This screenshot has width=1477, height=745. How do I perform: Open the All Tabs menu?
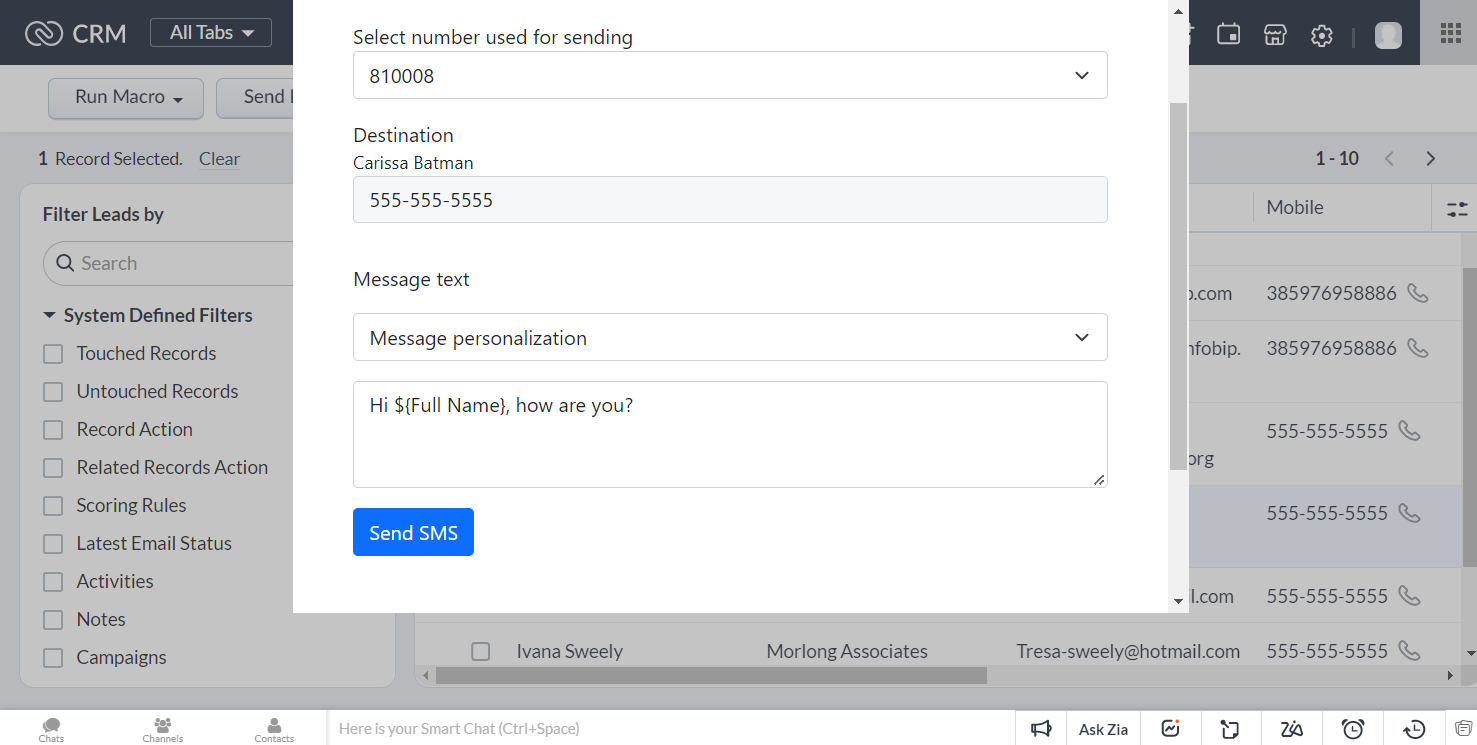coord(210,32)
